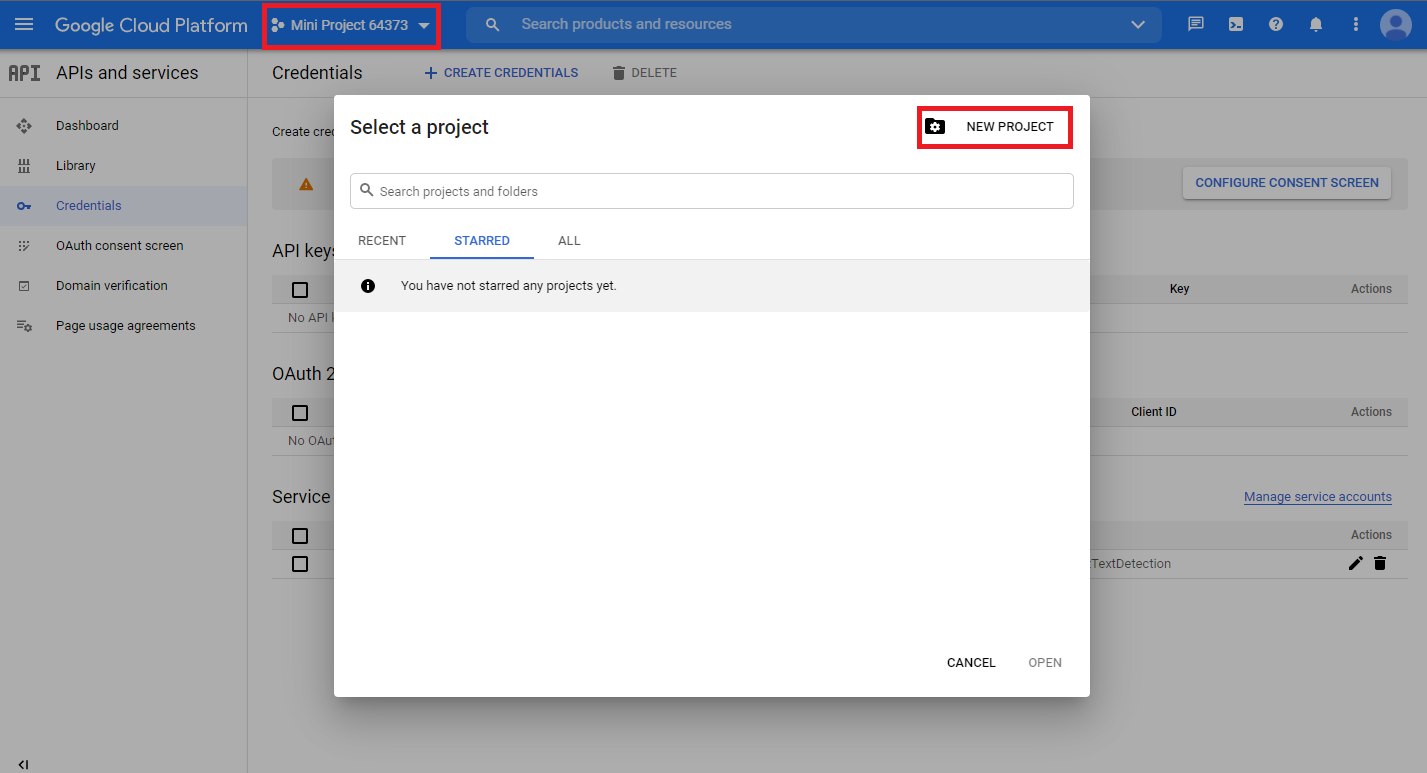This screenshot has height=773, width=1427.
Task: Click OPEN in Select a project dialog
Action: click(x=1045, y=663)
